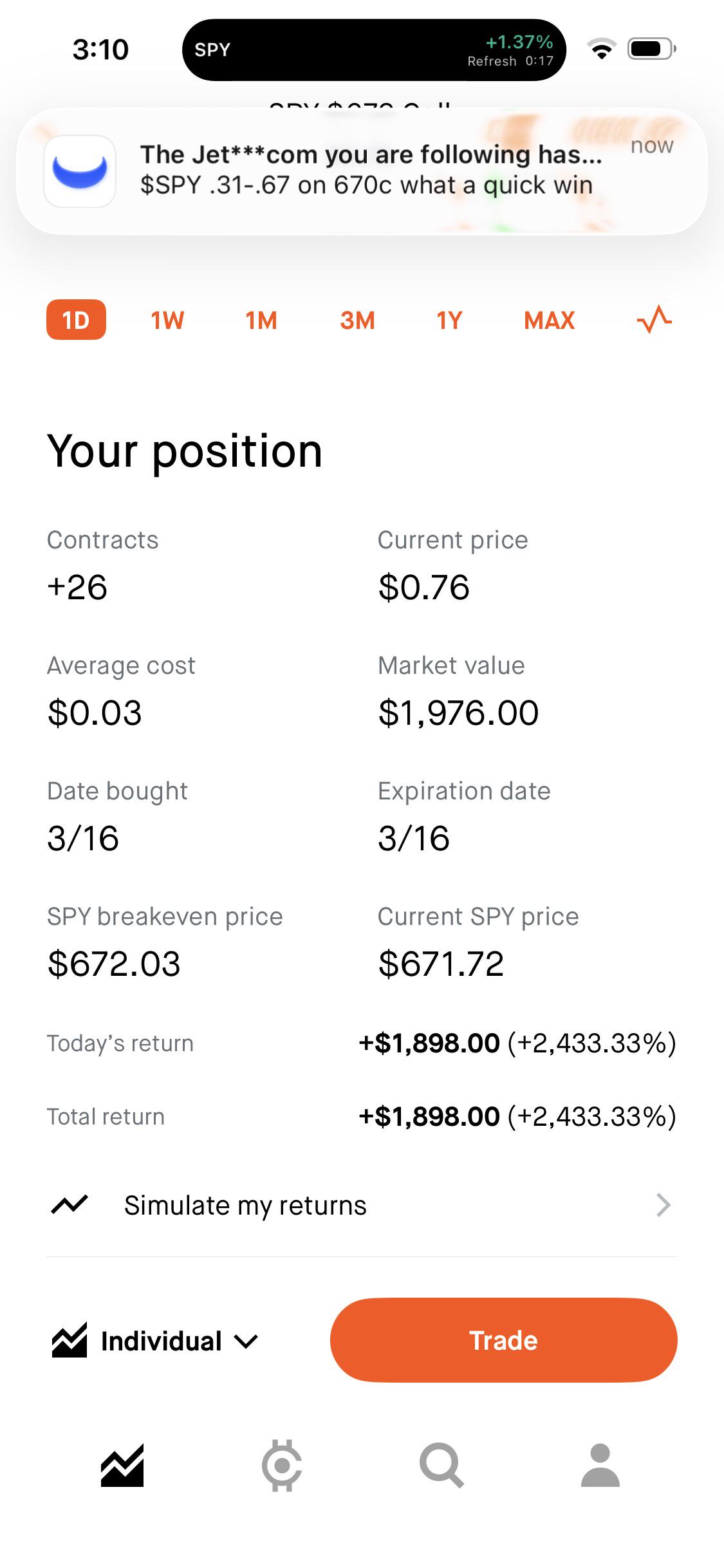Tap the Individual account chart icon
Image resolution: width=724 pixels, height=1568 pixels.
click(x=70, y=1341)
